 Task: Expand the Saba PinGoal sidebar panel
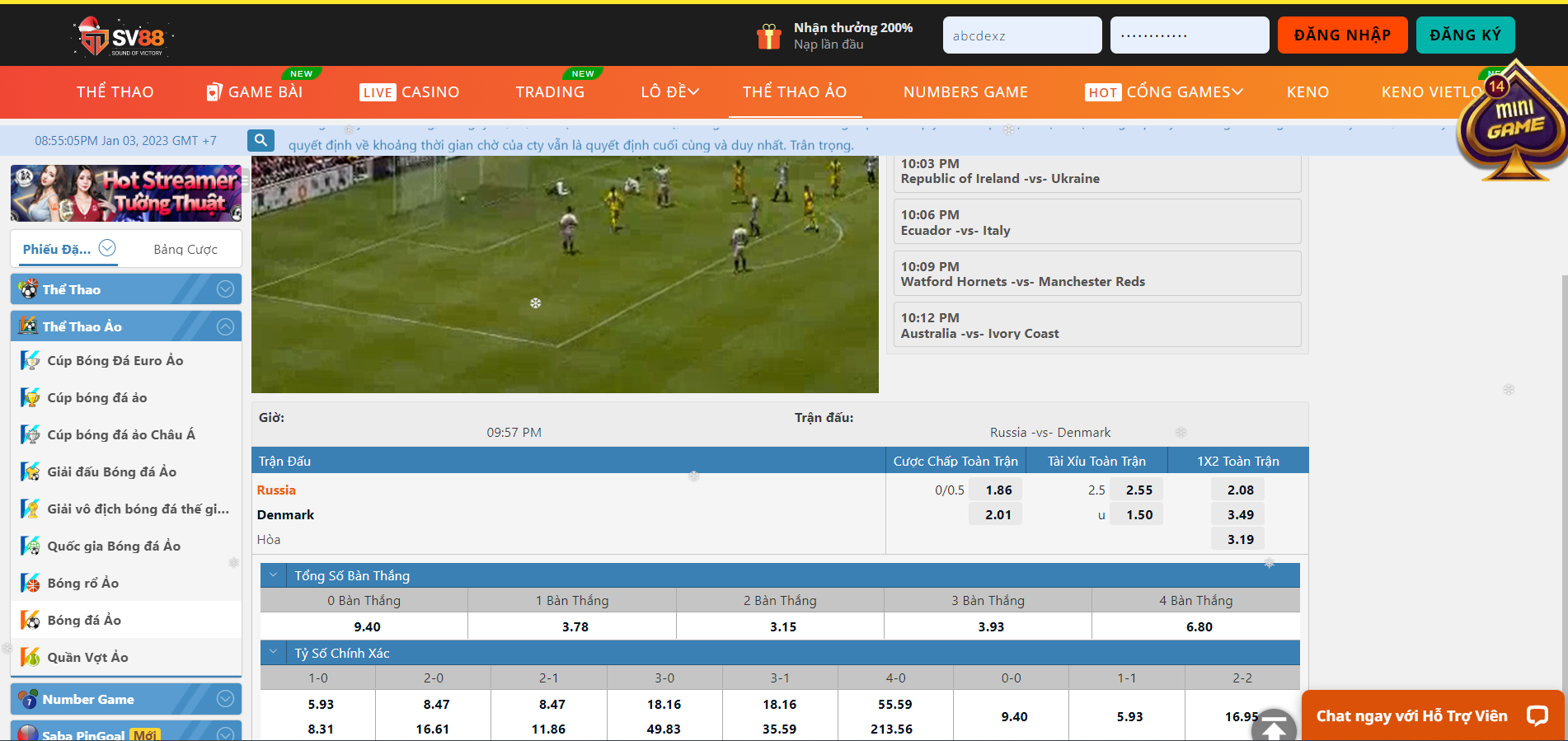pyautogui.click(x=226, y=734)
